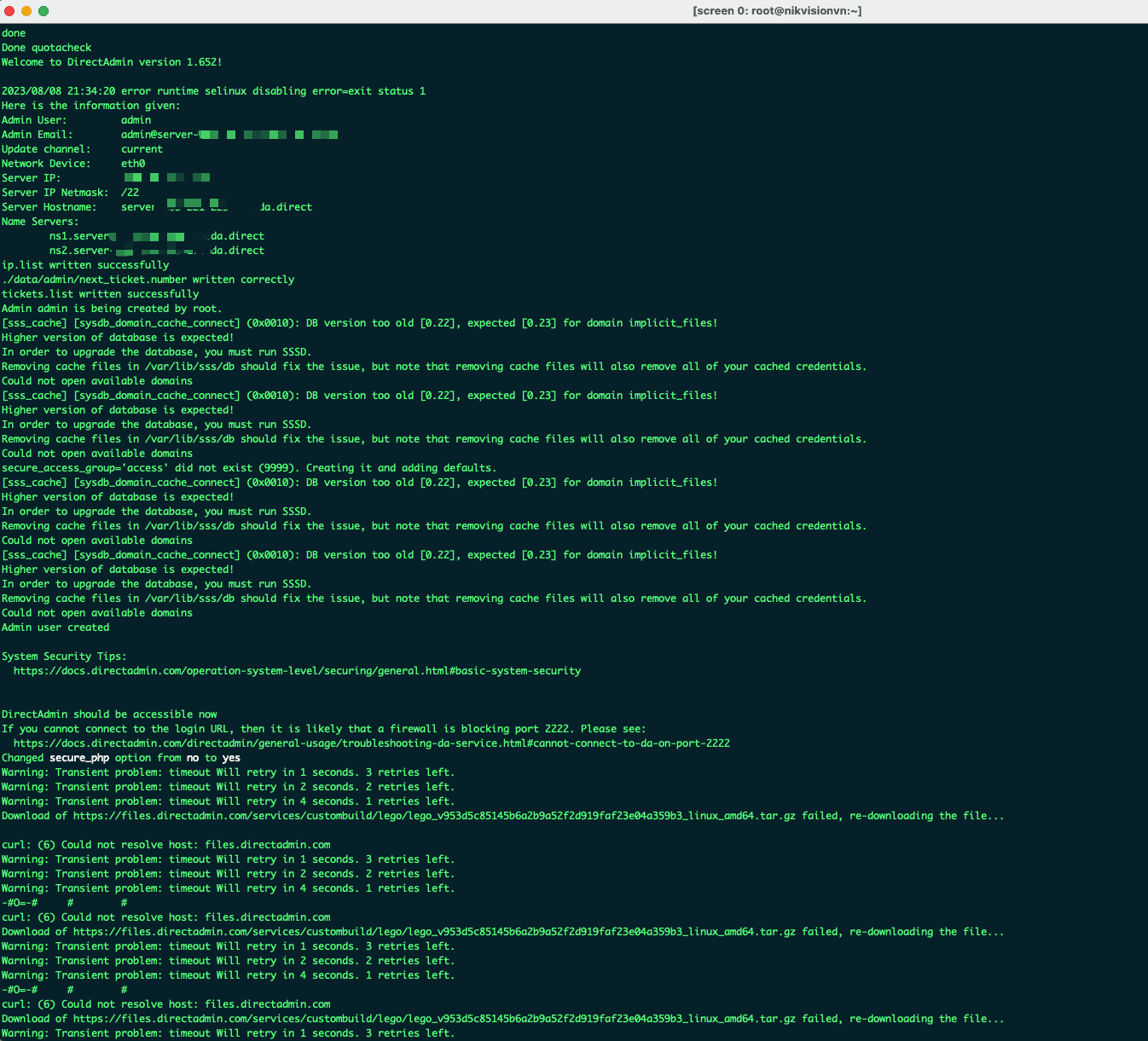Open the basic-system-security docs URL

(x=297, y=671)
